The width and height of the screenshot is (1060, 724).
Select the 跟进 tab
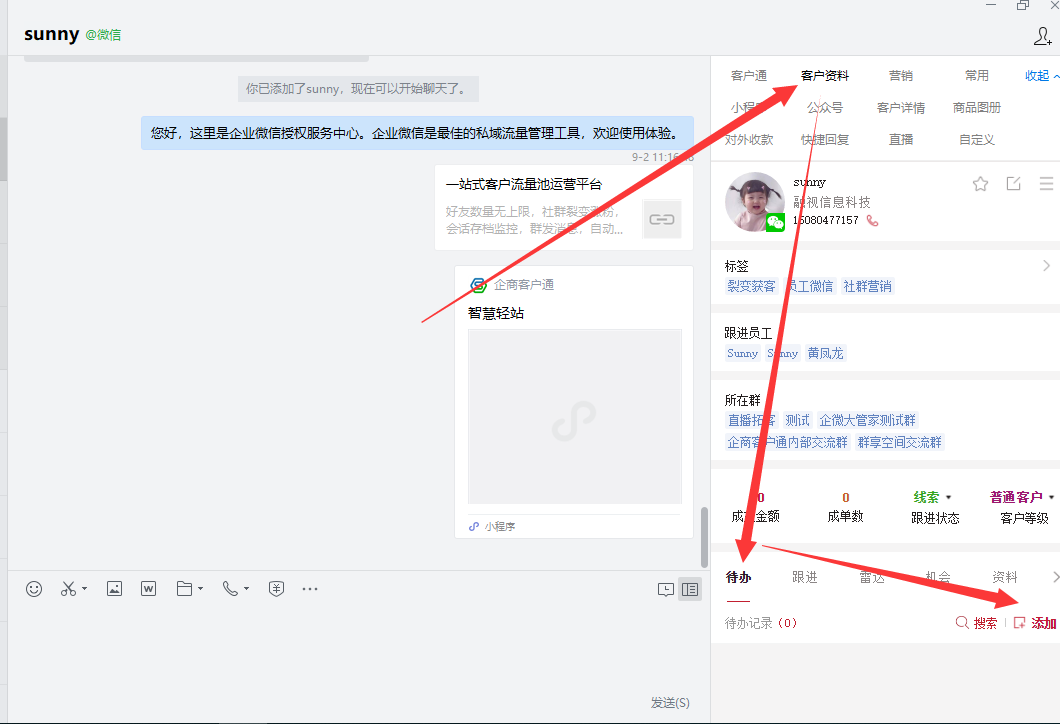(x=804, y=577)
